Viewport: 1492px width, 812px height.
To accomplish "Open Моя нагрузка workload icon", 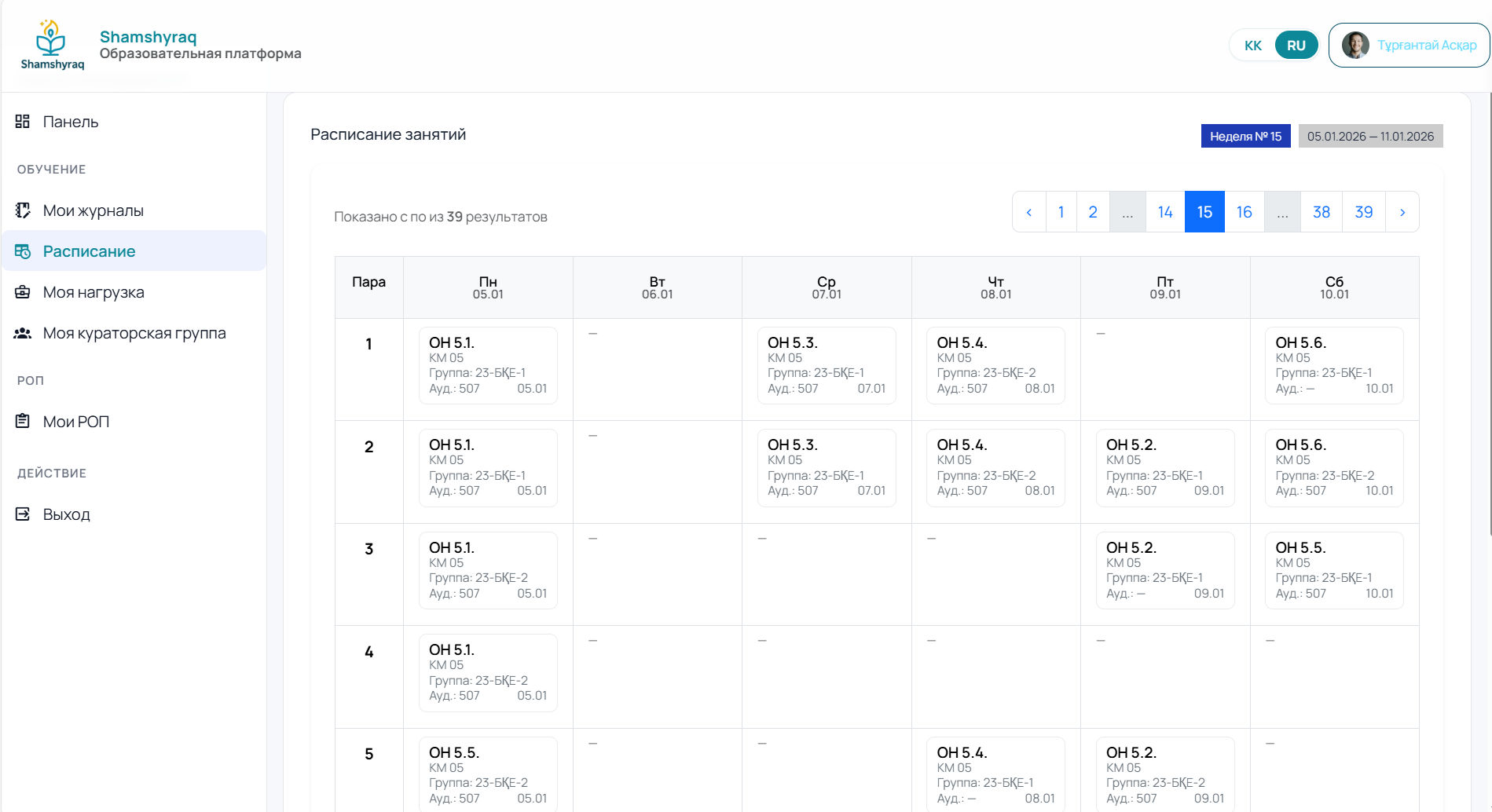I will 22,291.
